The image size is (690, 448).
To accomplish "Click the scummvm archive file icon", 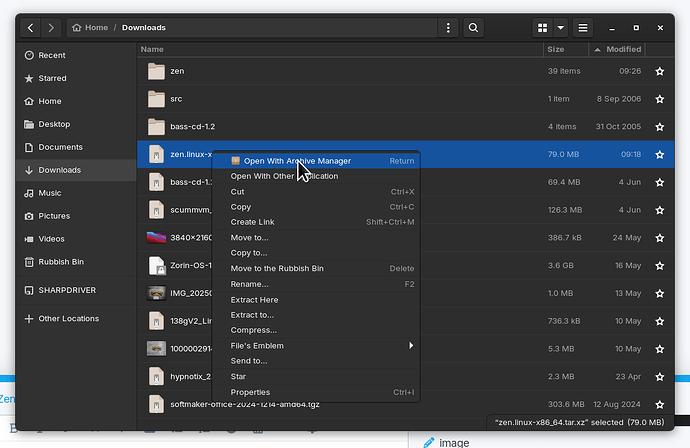I will click(156, 210).
